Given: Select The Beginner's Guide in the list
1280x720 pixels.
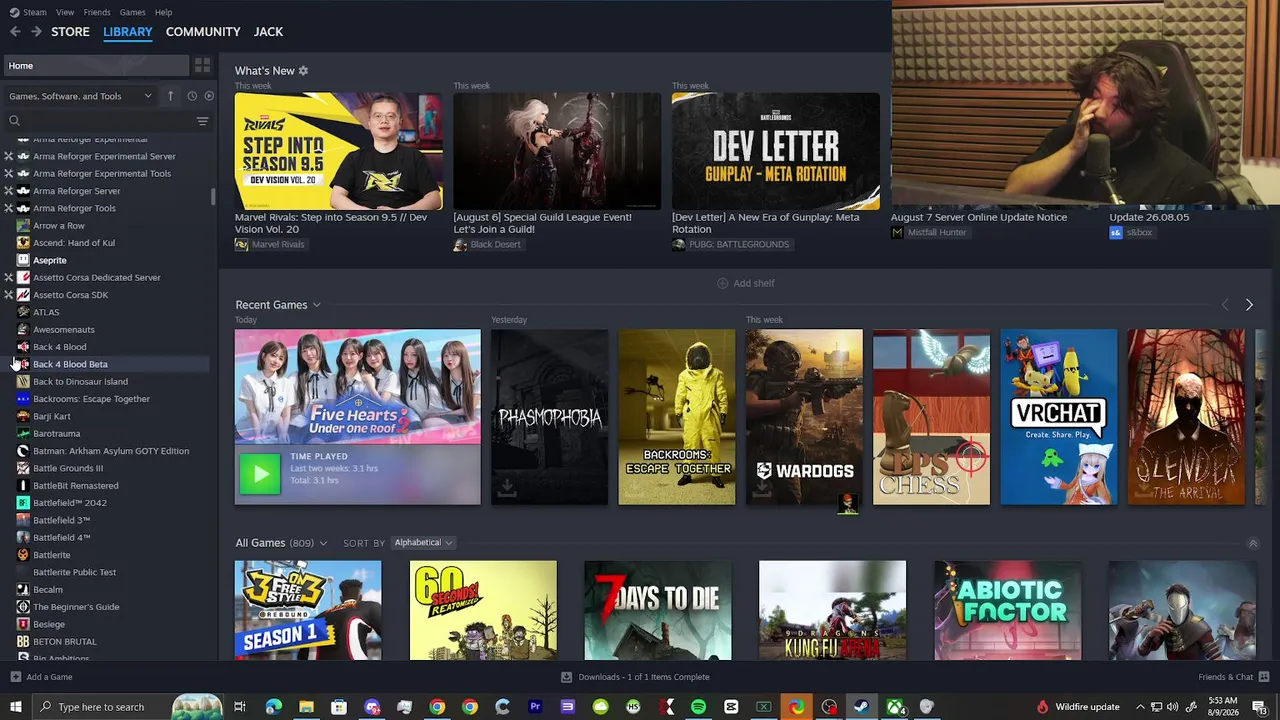Looking at the screenshot, I should (x=76, y=607).
